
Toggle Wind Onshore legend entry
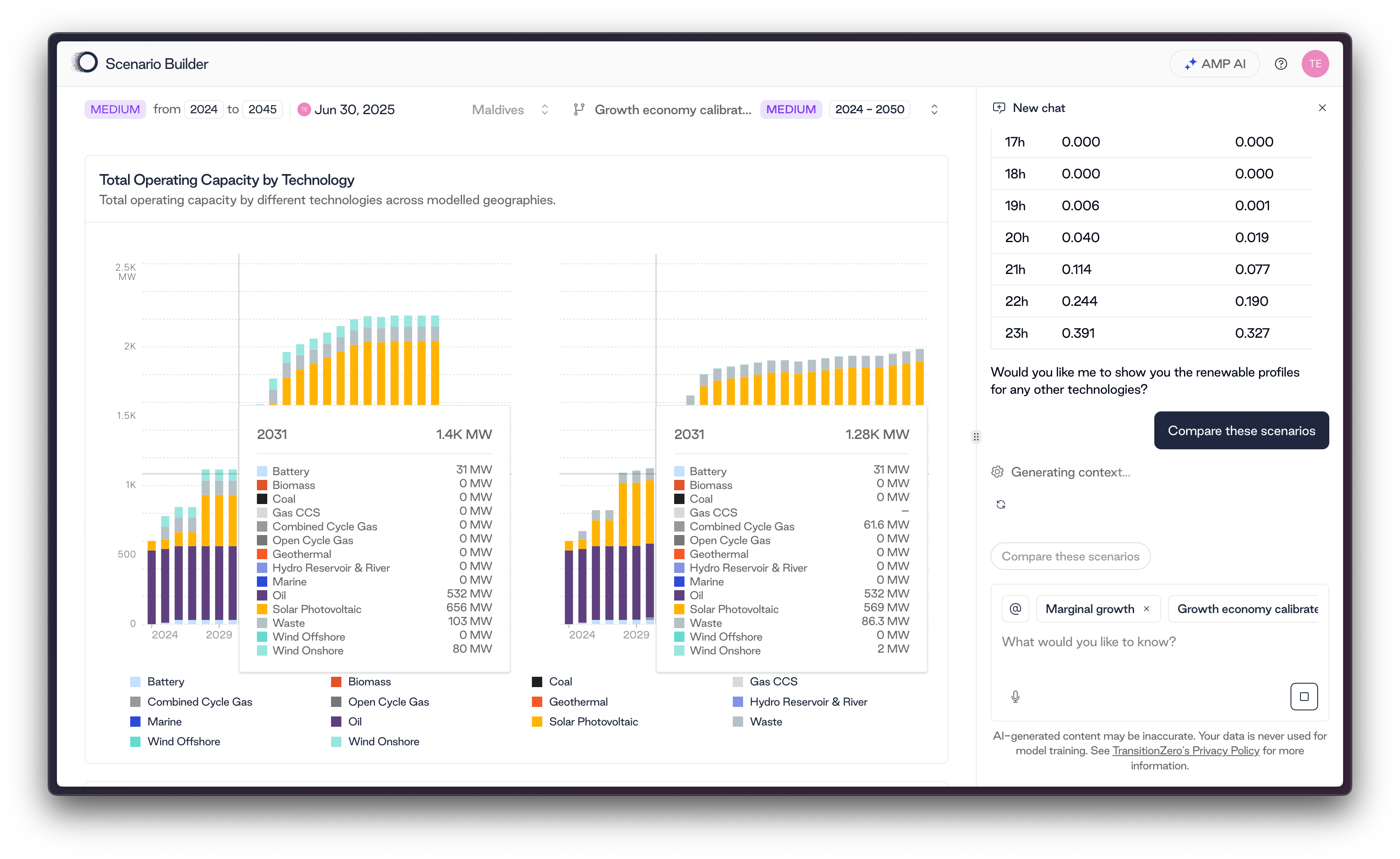[383, 741]
